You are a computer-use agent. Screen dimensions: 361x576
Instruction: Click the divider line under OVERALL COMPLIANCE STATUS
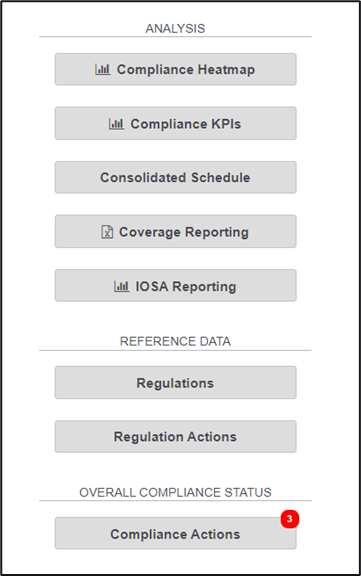pyautogui.click(x=175, y=500)
